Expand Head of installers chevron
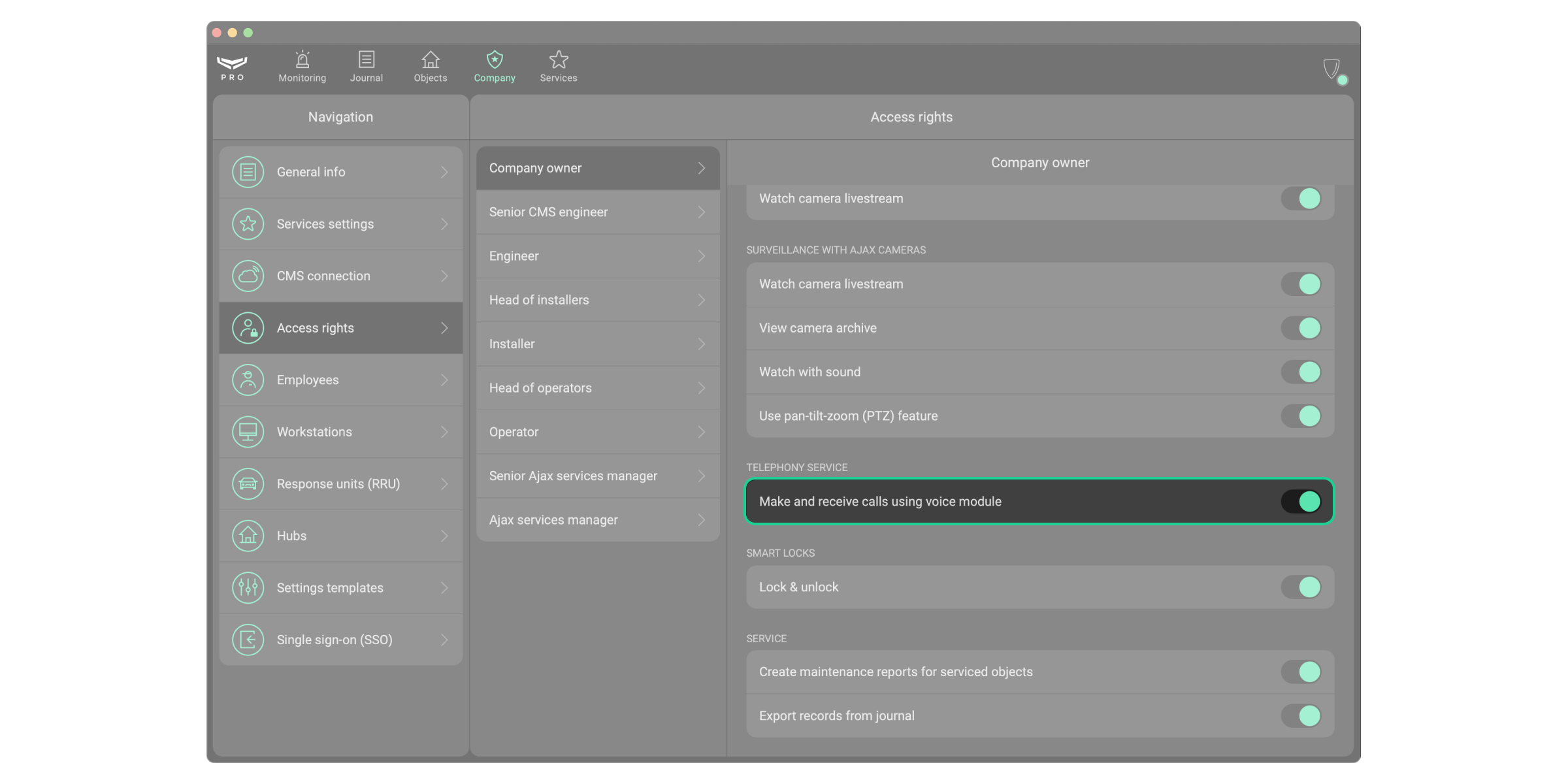The width and height of the screenshot is (1568, 784). [702, 300]
